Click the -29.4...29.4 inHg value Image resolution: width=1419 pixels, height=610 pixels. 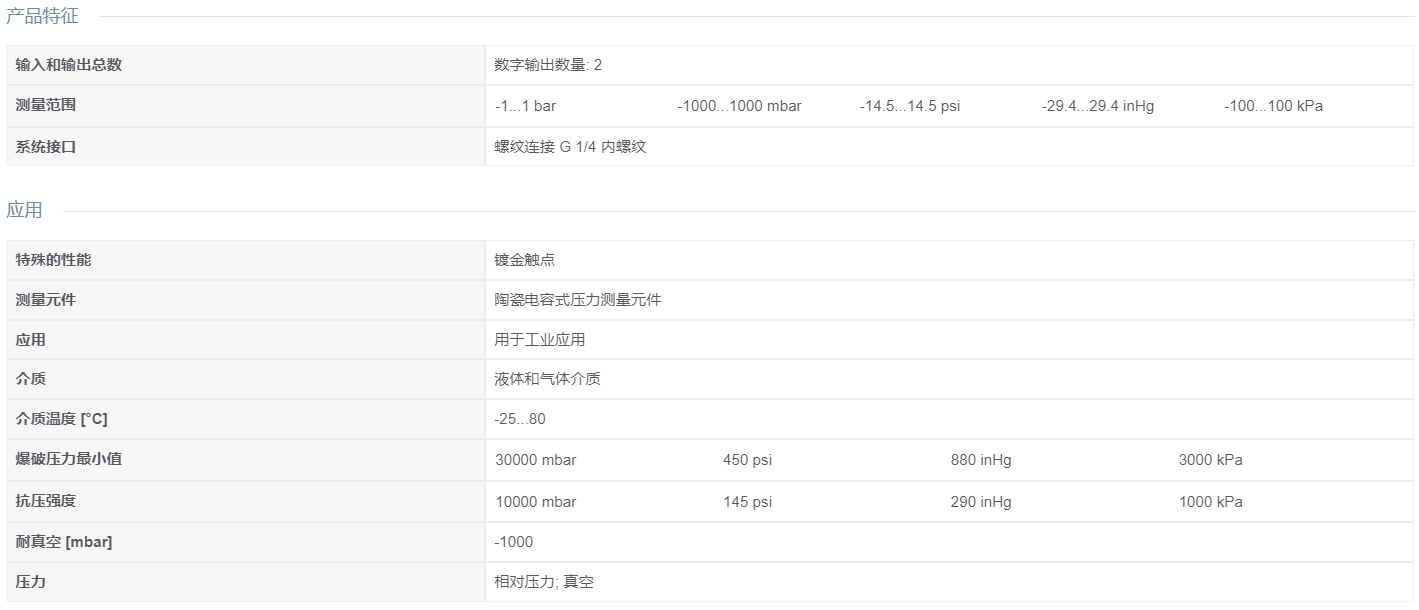click(x=1097, y=106)
